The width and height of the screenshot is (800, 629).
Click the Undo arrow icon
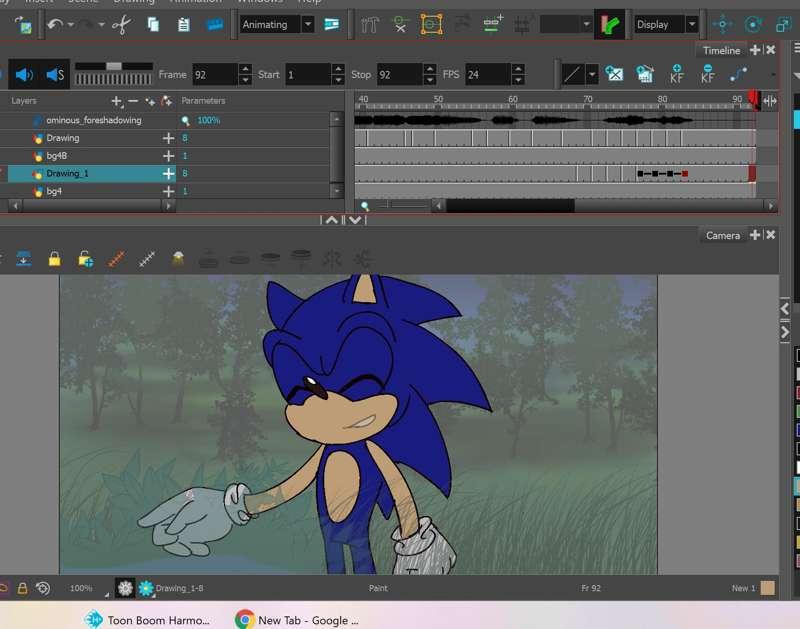[x=55, y=24]
